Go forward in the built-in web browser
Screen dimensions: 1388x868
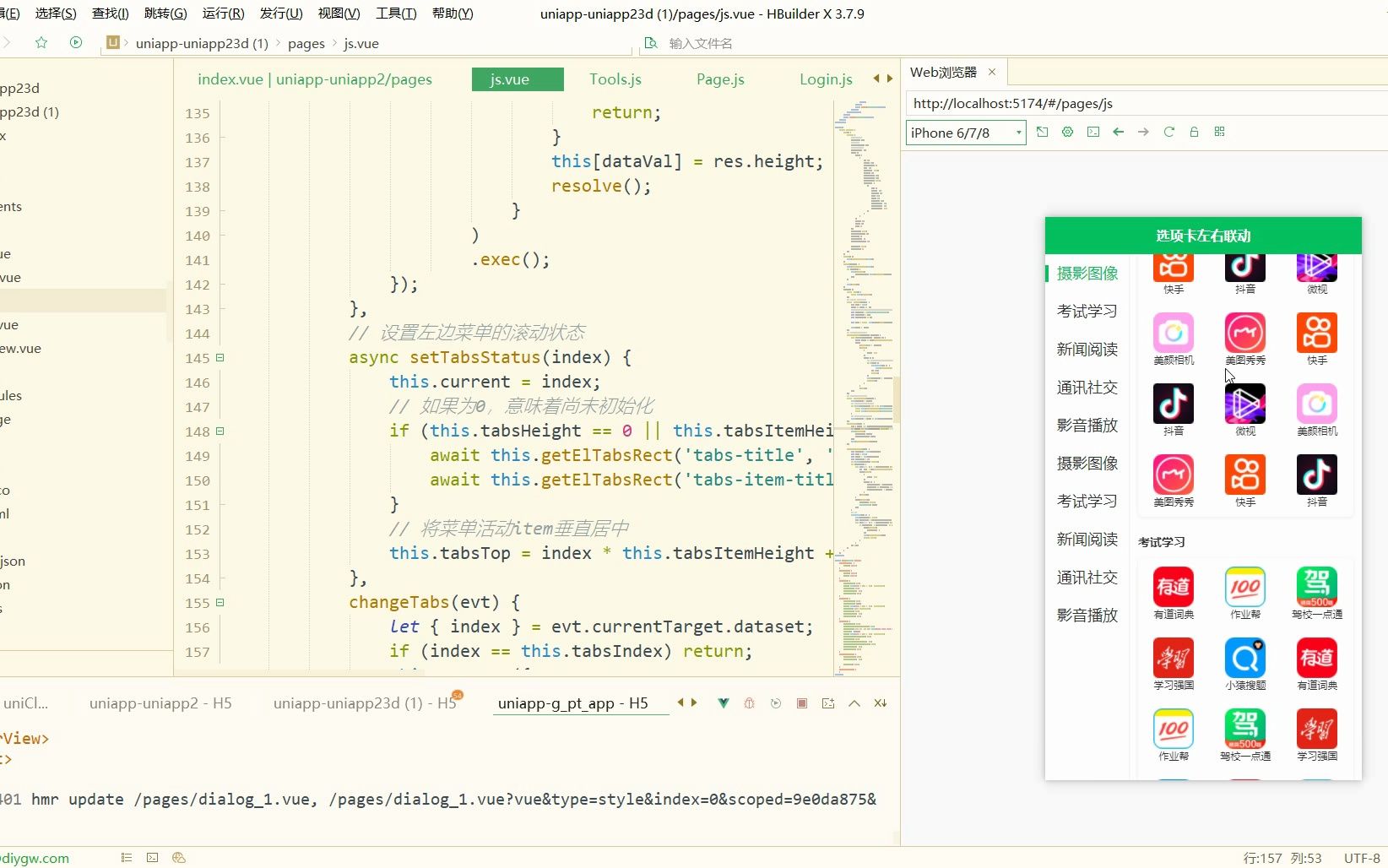(x=1144, y=132)
